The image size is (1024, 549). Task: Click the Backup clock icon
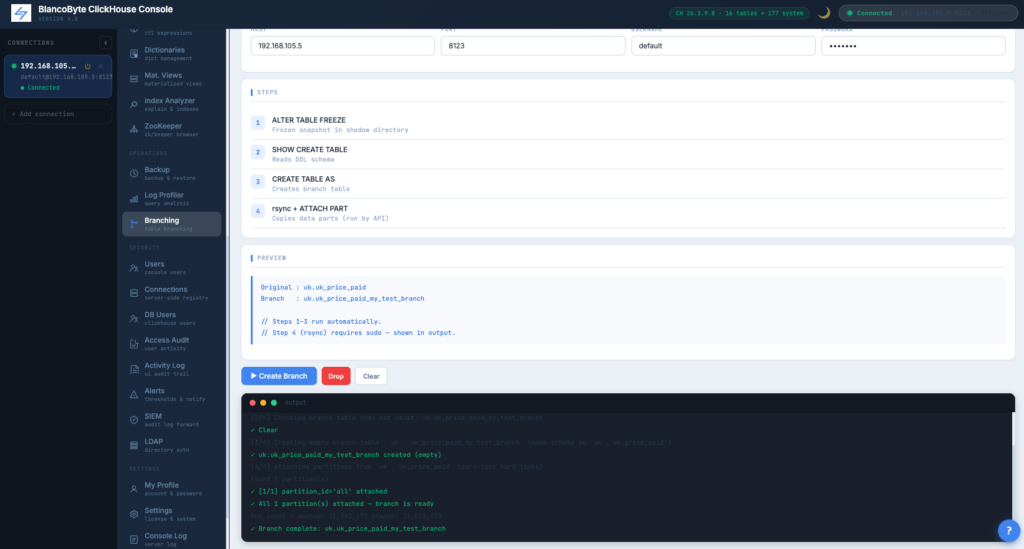(x=134, y=174)
